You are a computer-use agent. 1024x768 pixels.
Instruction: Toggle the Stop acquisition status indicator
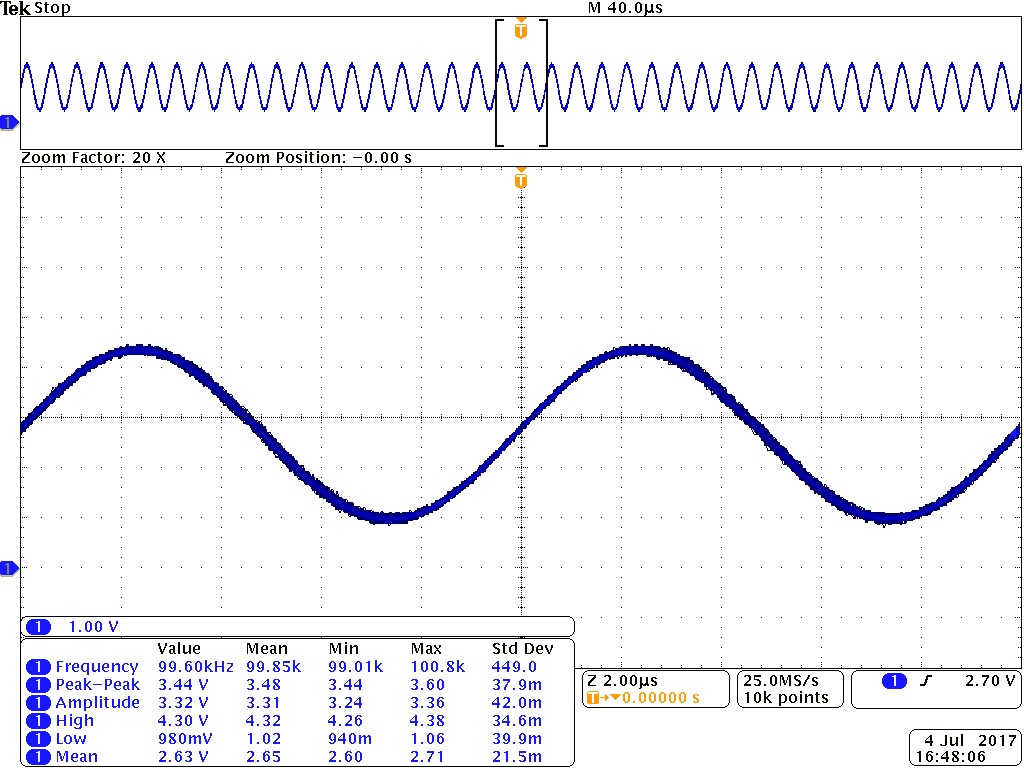(x=51, y=8)
